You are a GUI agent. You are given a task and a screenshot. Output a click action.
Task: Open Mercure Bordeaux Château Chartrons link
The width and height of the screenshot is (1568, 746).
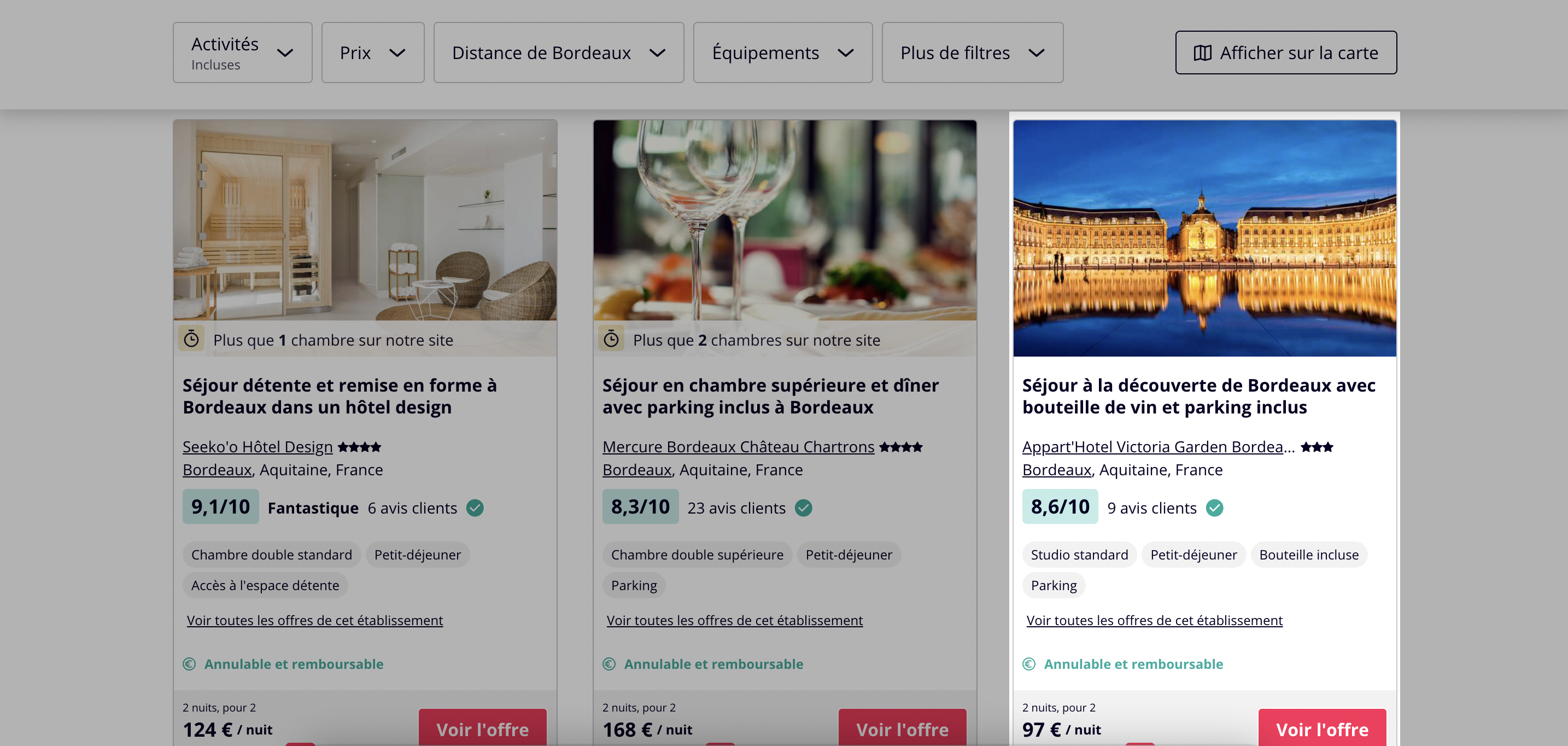(738, 447)
